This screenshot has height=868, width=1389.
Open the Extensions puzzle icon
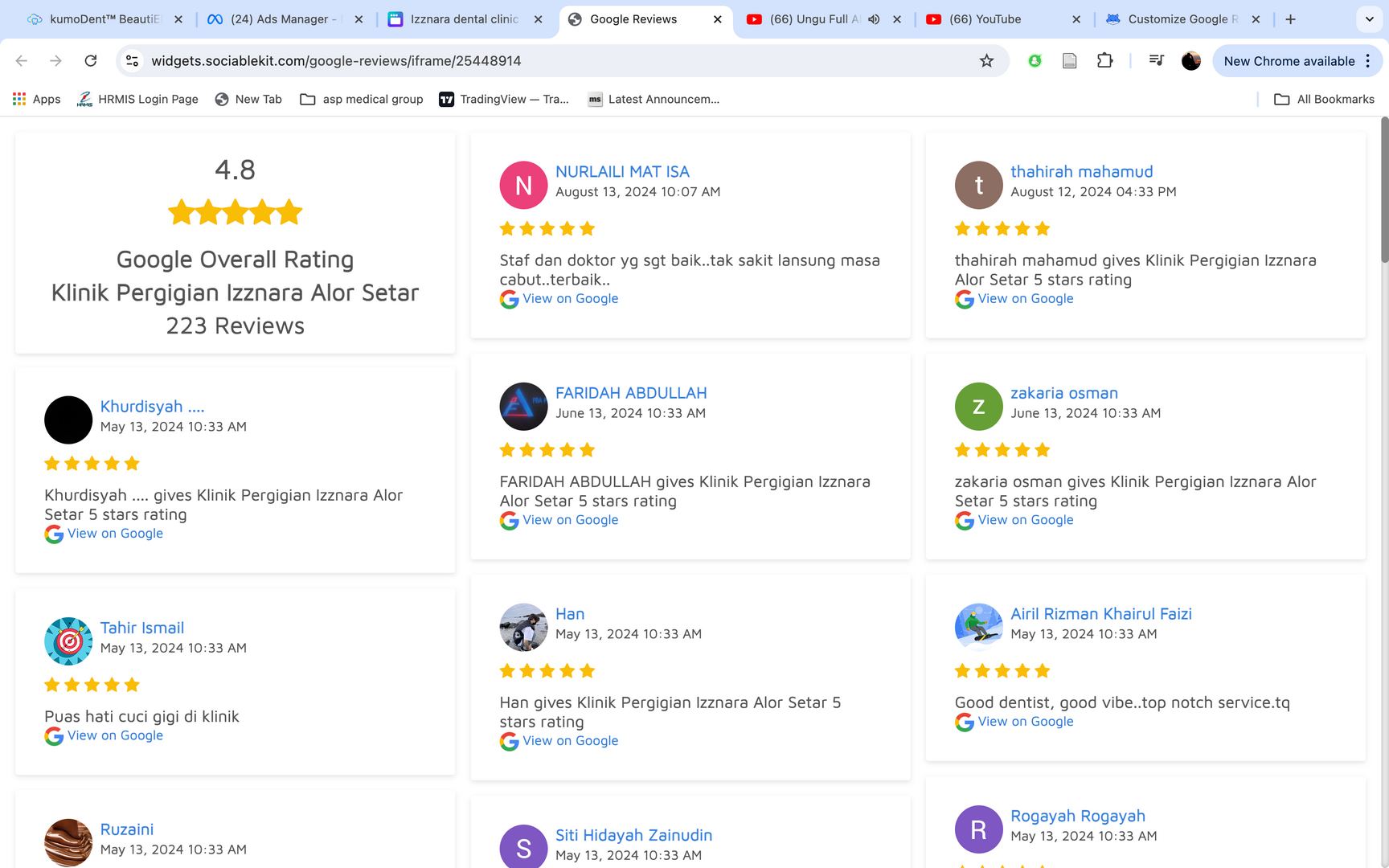[1105, 61]
